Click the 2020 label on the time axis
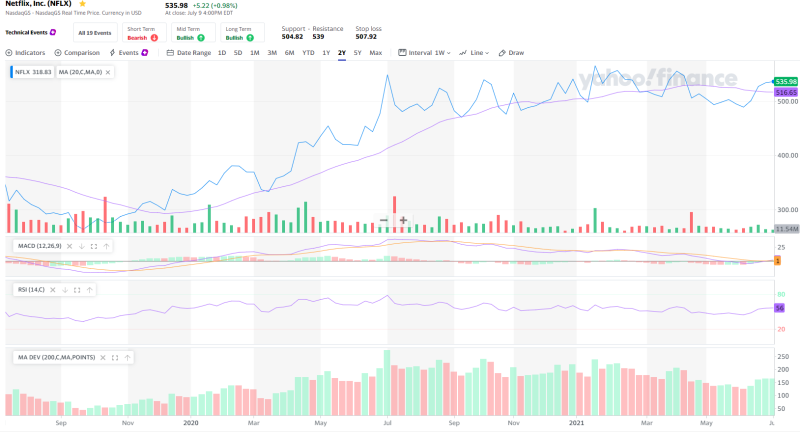 (x=190, y=423)
